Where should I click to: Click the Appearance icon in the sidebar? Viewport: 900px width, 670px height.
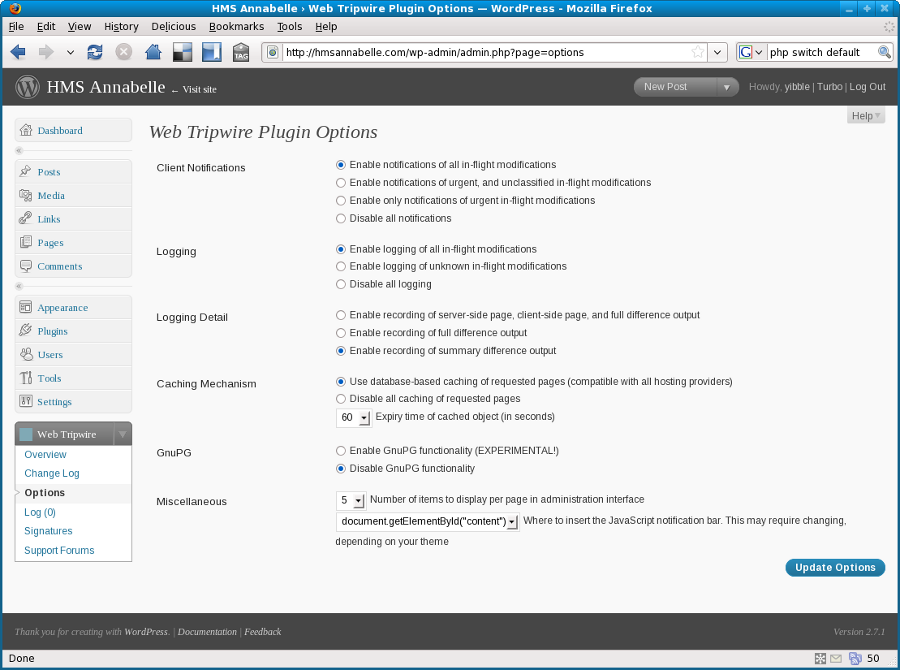tap(25, 307)
